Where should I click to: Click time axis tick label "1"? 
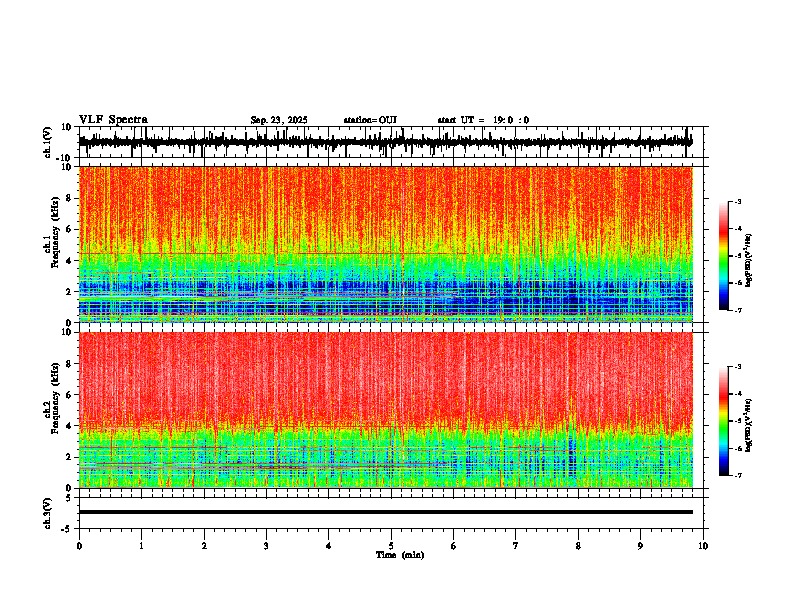tap(141, 546)
